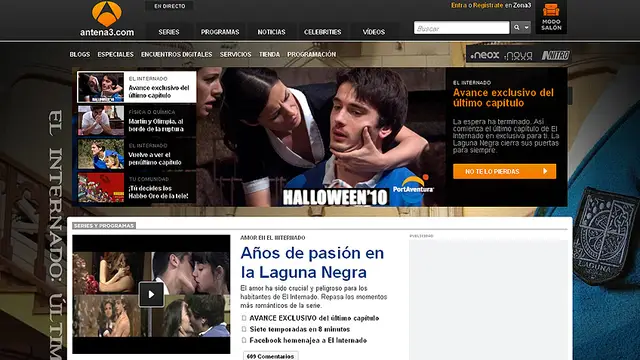The image size is (640, 360).
Task: Click the No te lo pierdas button
Action: (504, 171)
